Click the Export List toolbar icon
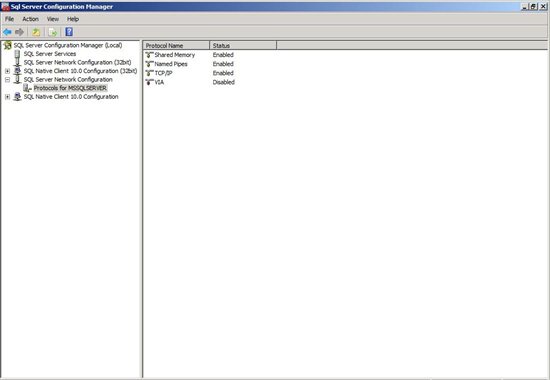This screenshot has height=380, width=550. click(x=53, y=32)
